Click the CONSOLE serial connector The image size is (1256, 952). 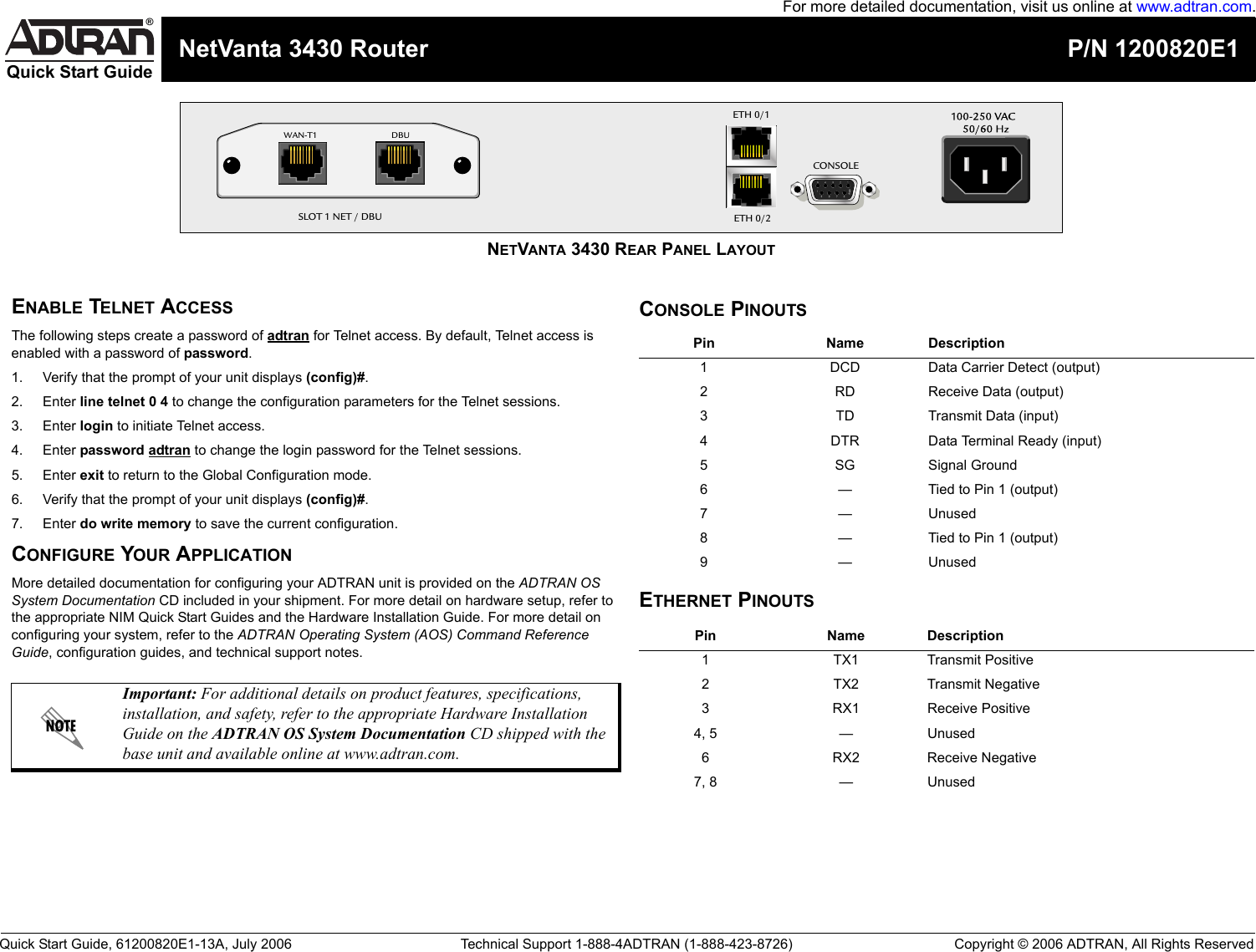[834, 191]
